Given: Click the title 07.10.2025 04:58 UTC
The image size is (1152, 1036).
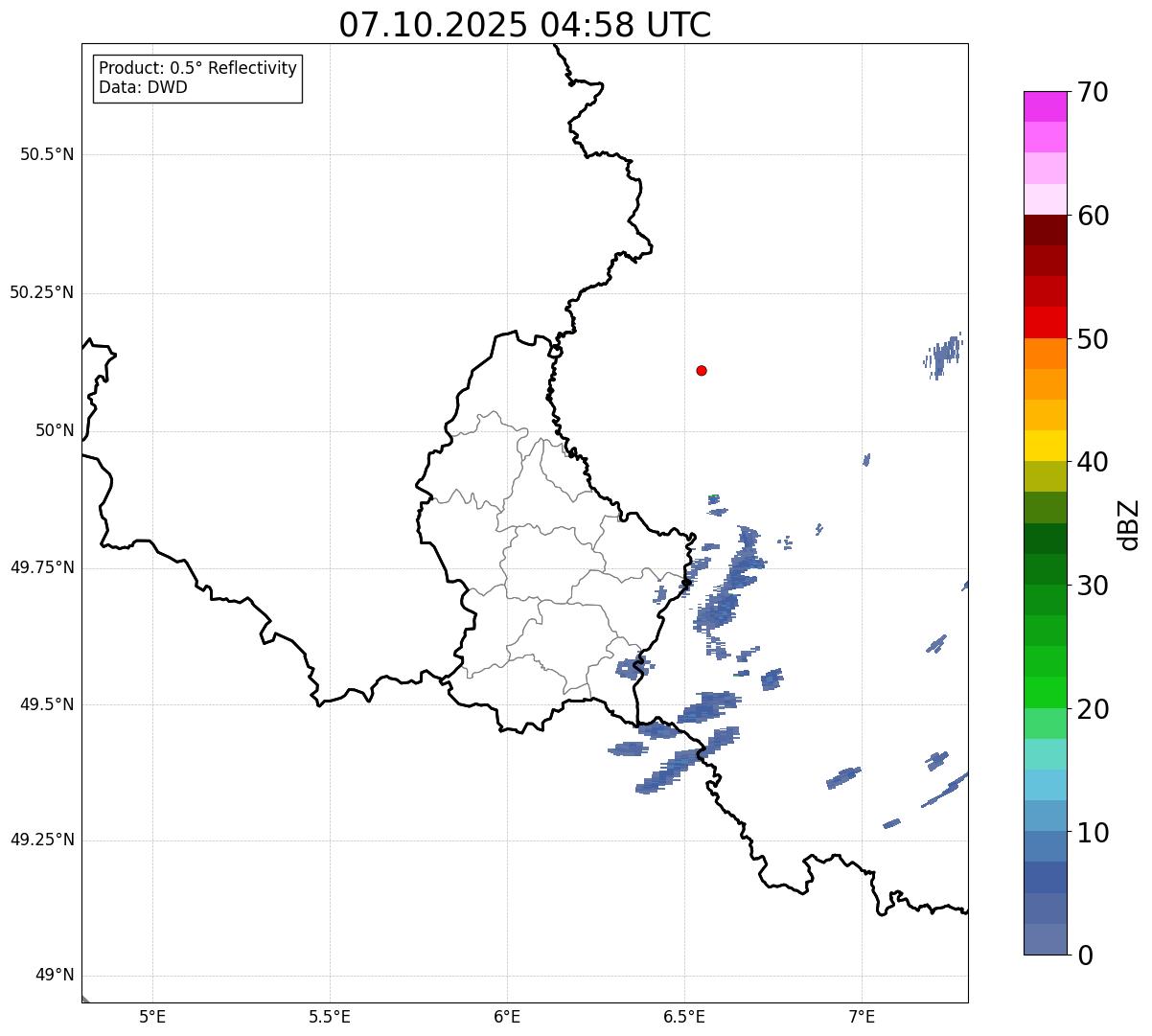Looking at the screenshot, I should 525,25.
